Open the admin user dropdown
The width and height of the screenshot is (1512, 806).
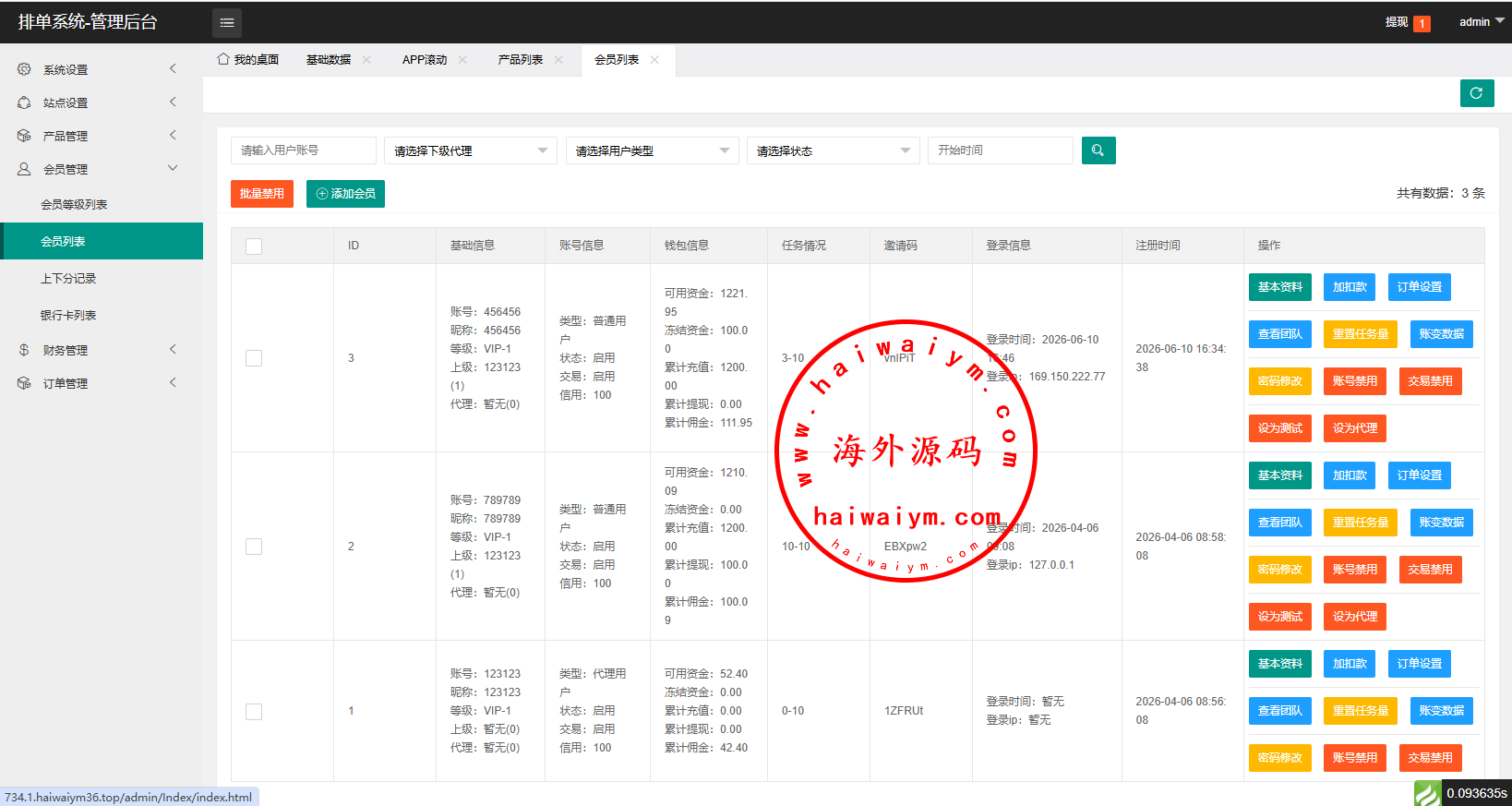point(1482,22)
